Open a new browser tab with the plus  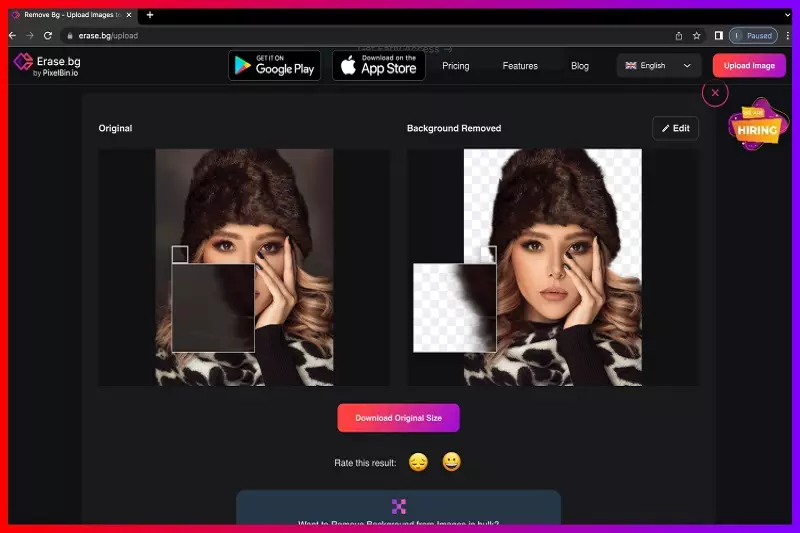coord(149,15)
